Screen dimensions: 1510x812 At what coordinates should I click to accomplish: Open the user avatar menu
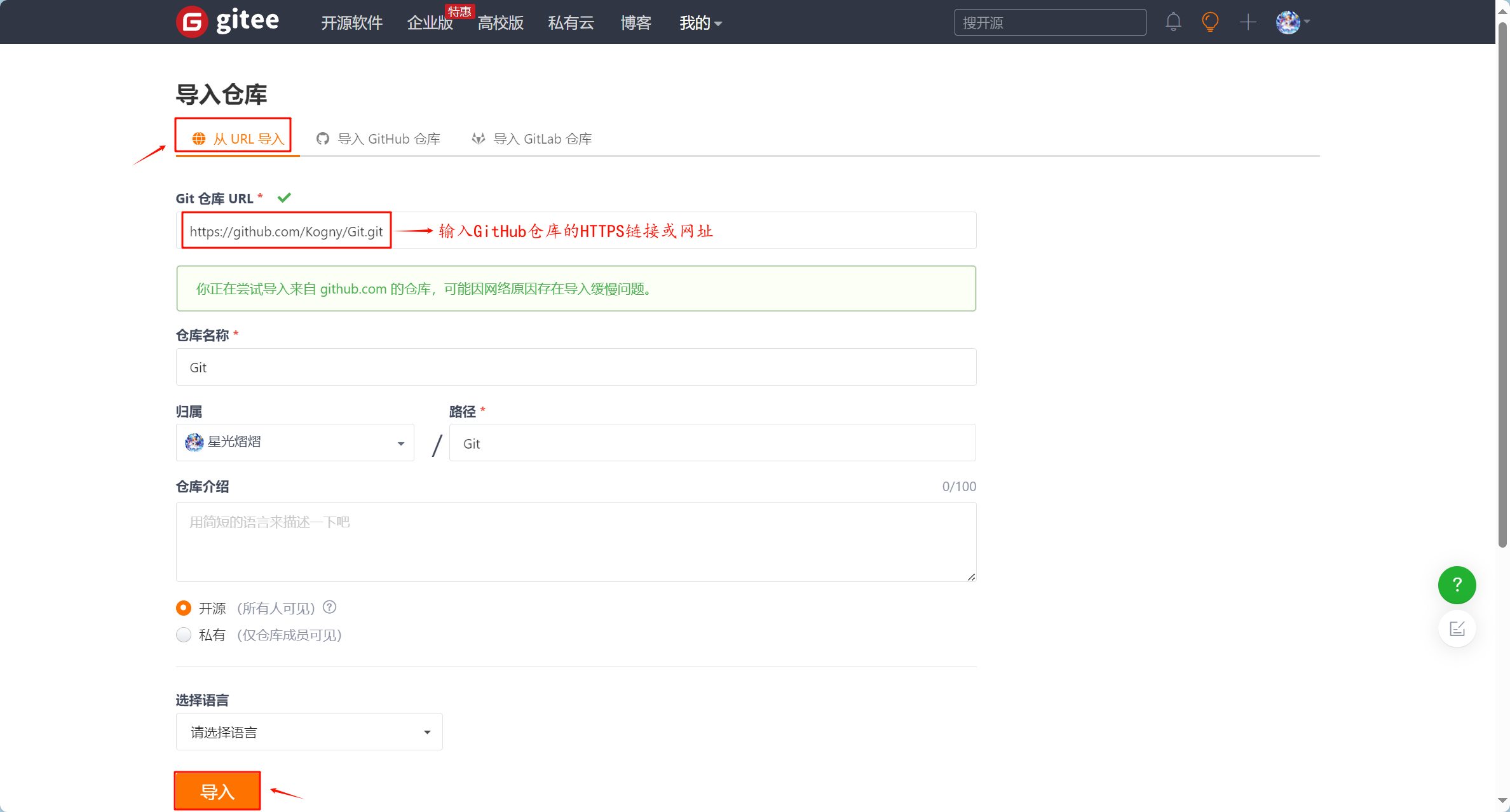click(1292, 22)
